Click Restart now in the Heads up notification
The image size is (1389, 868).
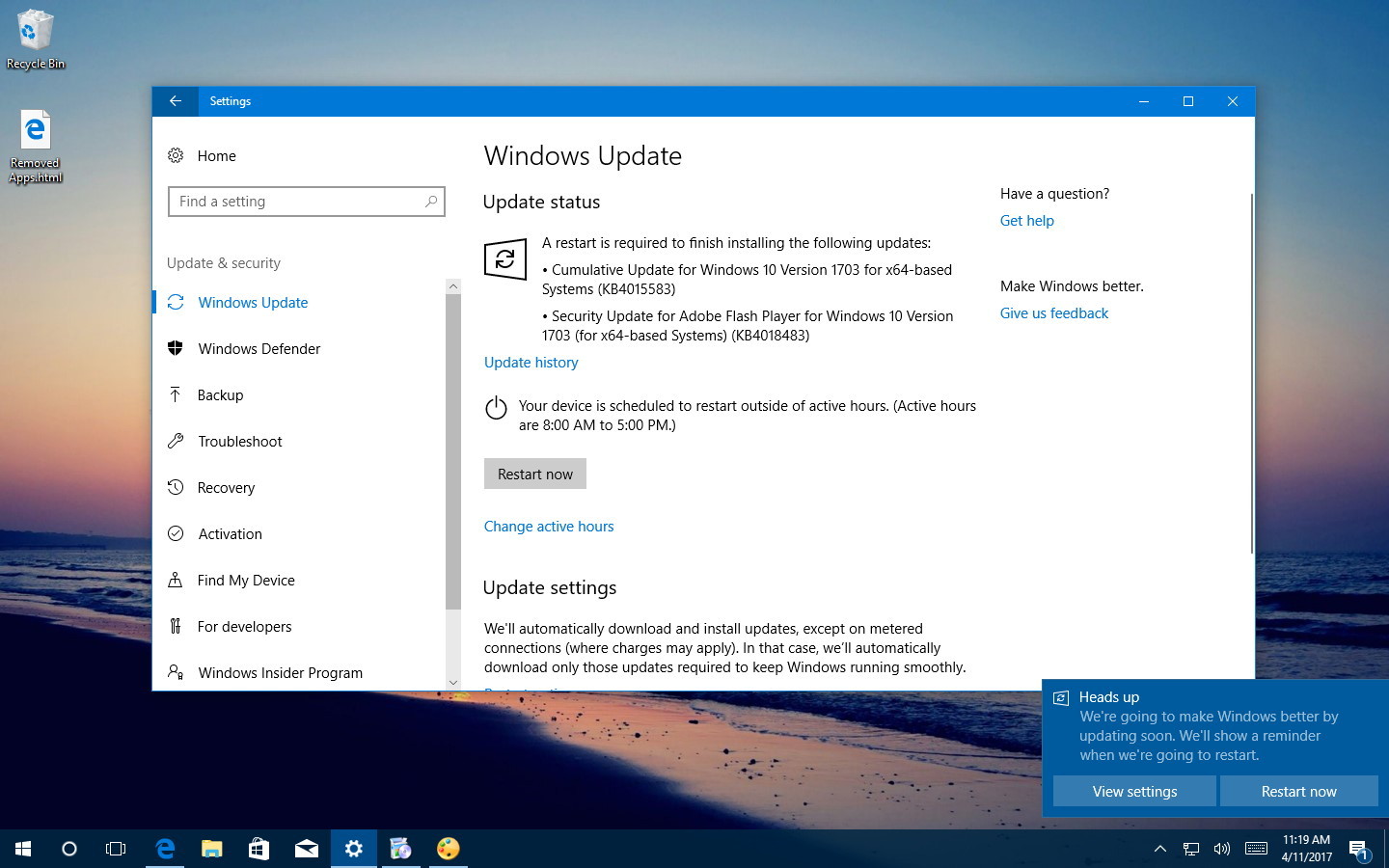pos(1299,791)
